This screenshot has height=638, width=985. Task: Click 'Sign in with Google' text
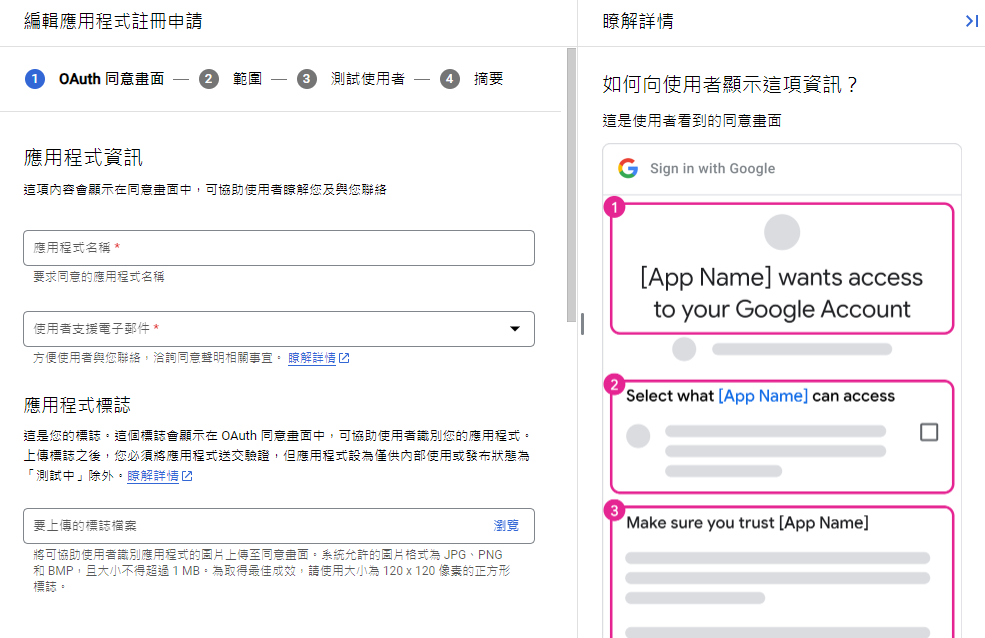coord(712,168)
